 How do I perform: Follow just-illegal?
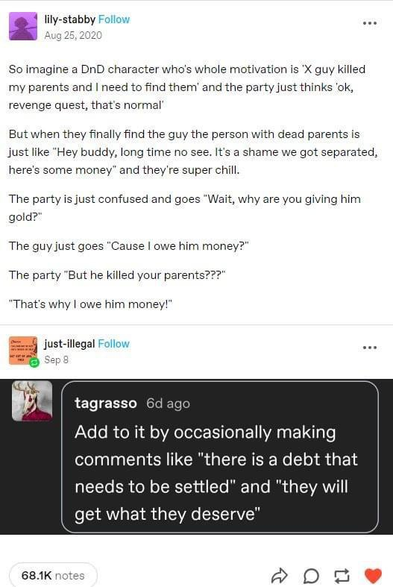(113, 343)
